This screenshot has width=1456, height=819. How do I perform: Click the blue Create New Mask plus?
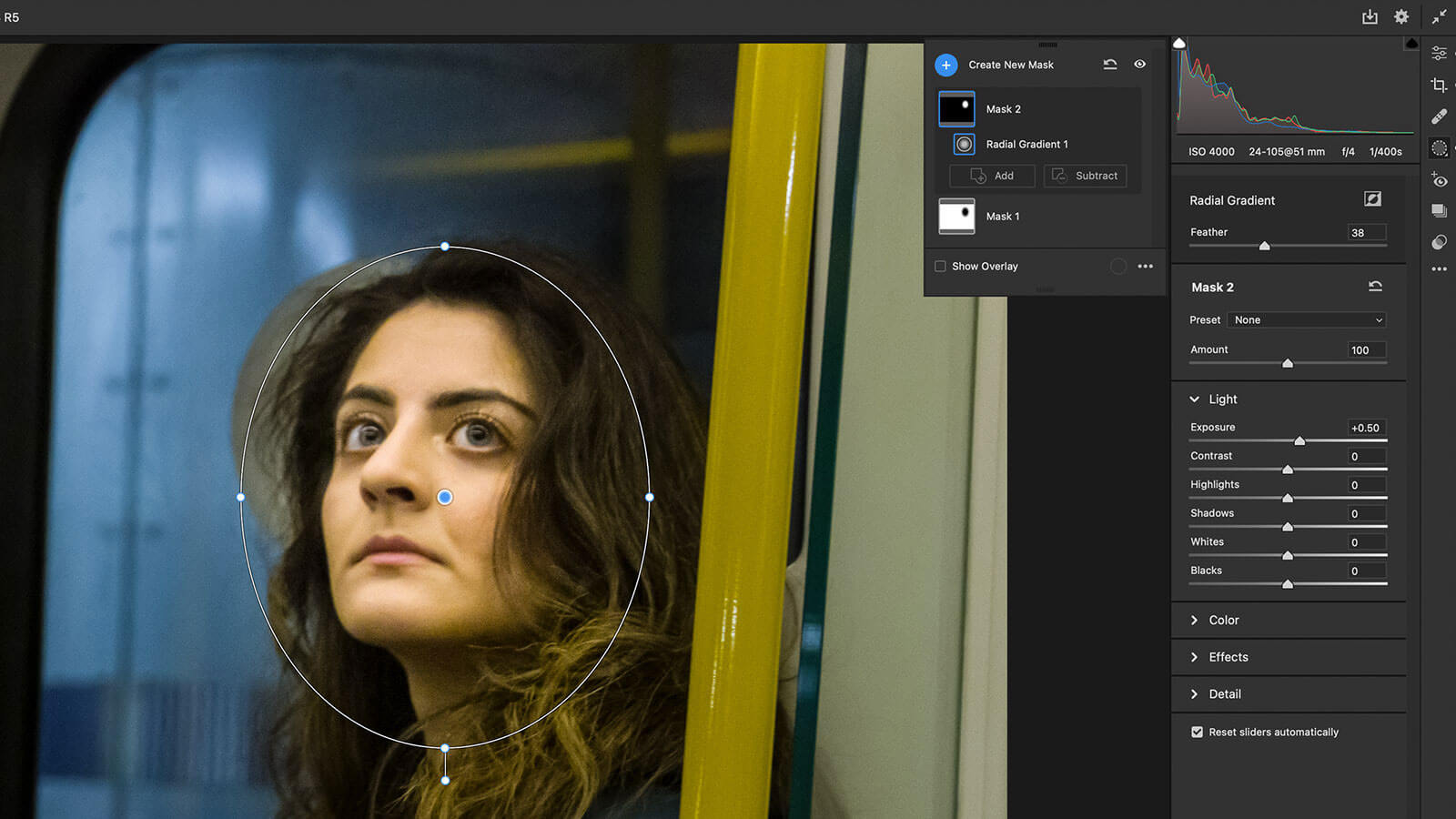point(946,65)
